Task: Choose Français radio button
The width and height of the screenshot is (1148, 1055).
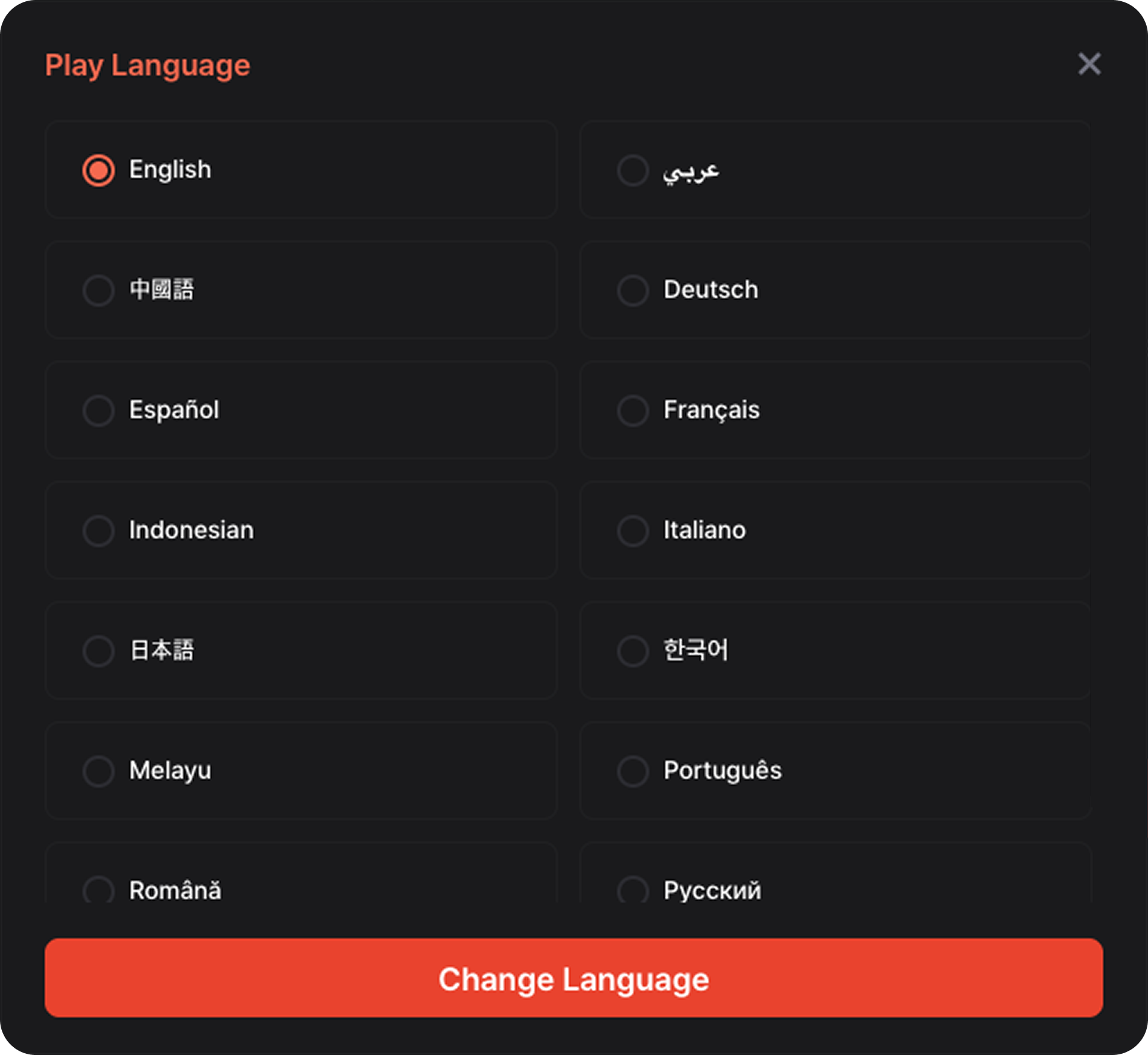Action: (633, 411)
